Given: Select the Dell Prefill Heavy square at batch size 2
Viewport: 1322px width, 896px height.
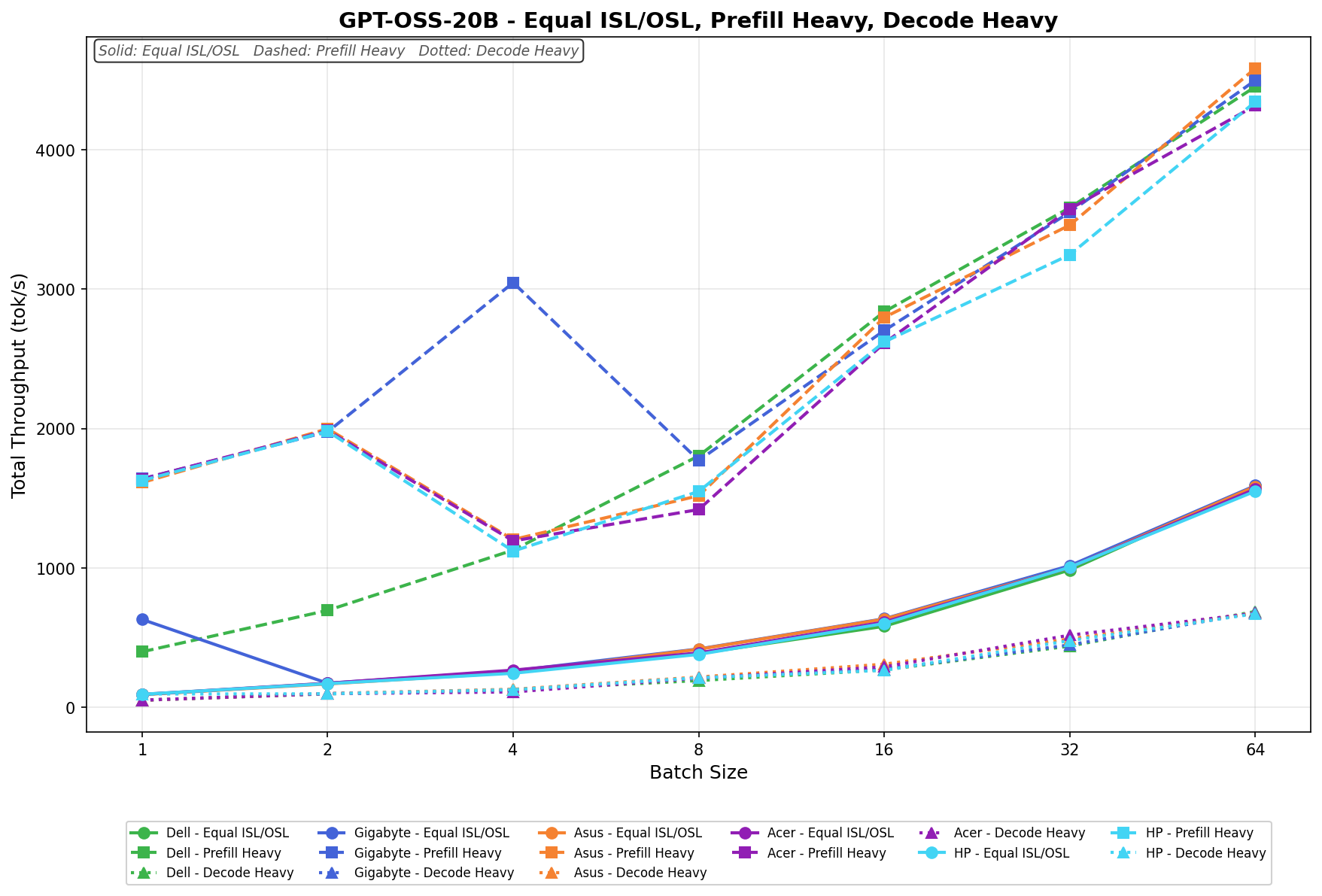Looking at the screenshot, I should [x=327, y=610].
